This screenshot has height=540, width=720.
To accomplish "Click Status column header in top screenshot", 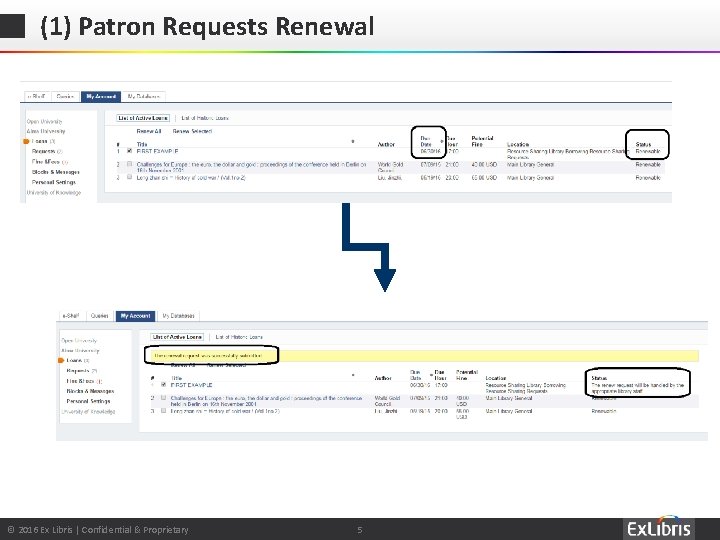I will tap(643, 144).
